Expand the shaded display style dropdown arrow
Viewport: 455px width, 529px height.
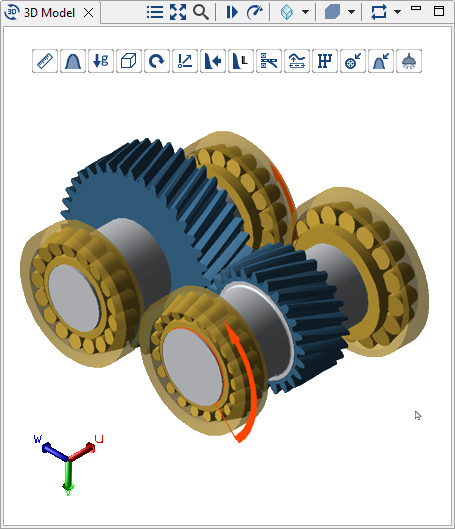coord(351,12)
